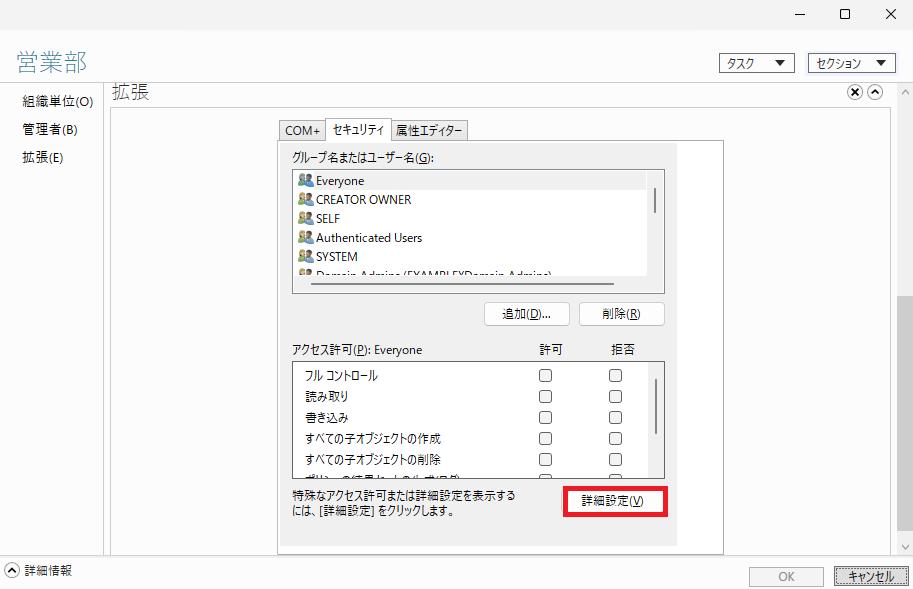The image size is (913, 589).
Task: Open the タスク dropdown
Action: click(756, 63)
